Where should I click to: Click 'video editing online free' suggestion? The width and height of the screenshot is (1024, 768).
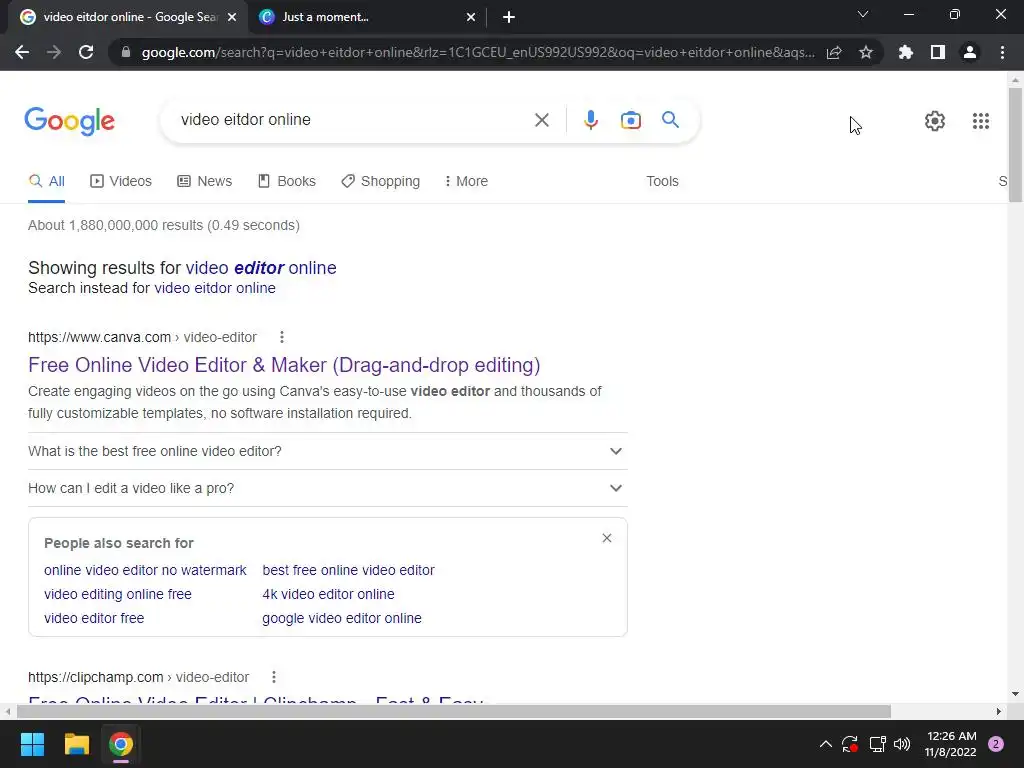pyautogui.click(x=118, y=594)
